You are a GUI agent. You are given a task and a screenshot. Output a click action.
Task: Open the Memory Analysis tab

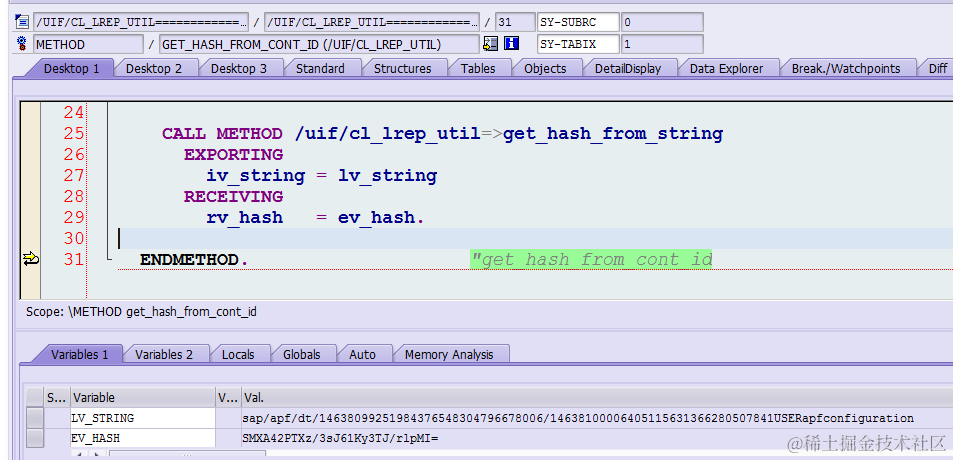[449, 354]
